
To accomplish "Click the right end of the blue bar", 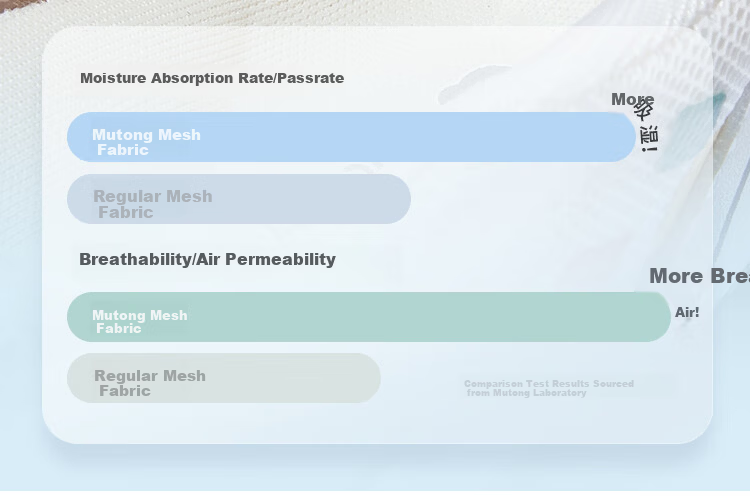I will pos(622,137).
